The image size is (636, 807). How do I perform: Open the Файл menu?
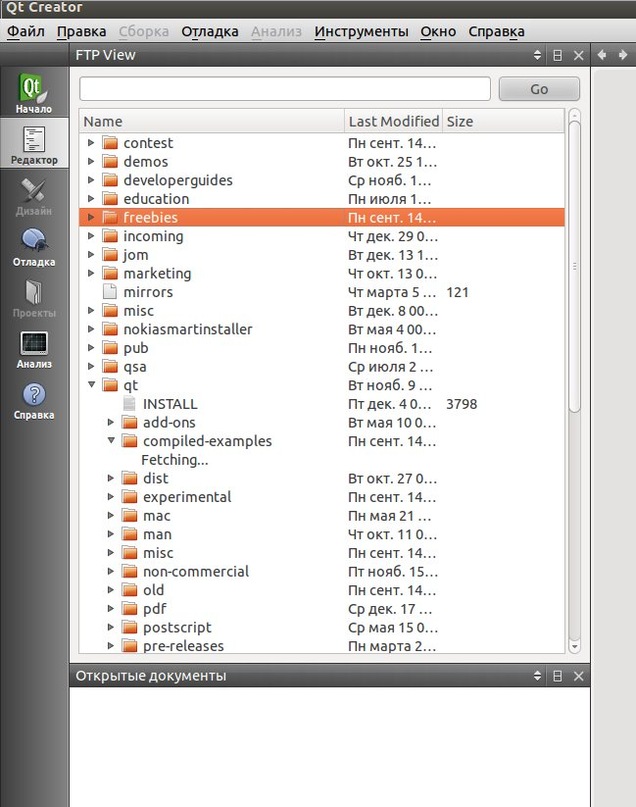[x=26, y=31]
